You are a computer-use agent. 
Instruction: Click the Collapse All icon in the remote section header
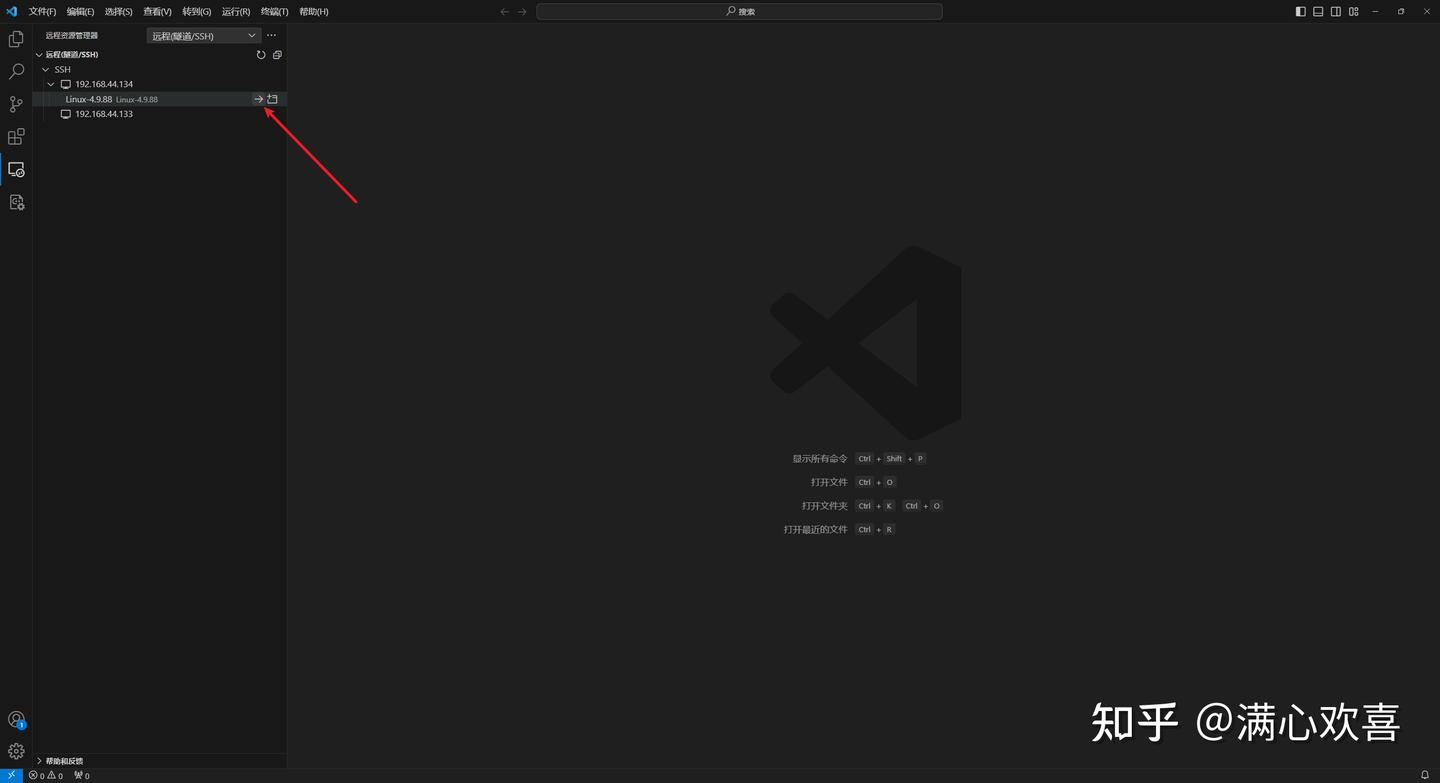coord(277,55)
